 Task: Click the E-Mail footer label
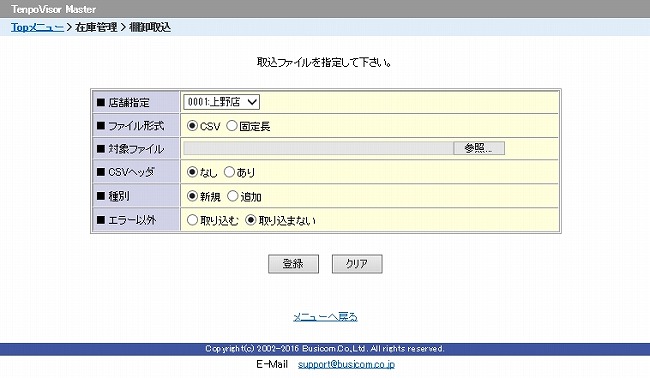272,364
